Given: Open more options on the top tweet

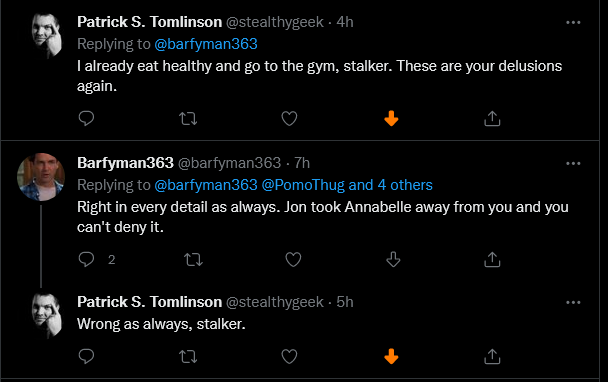Looking at the screenshot, I should (x=573, y=22).
